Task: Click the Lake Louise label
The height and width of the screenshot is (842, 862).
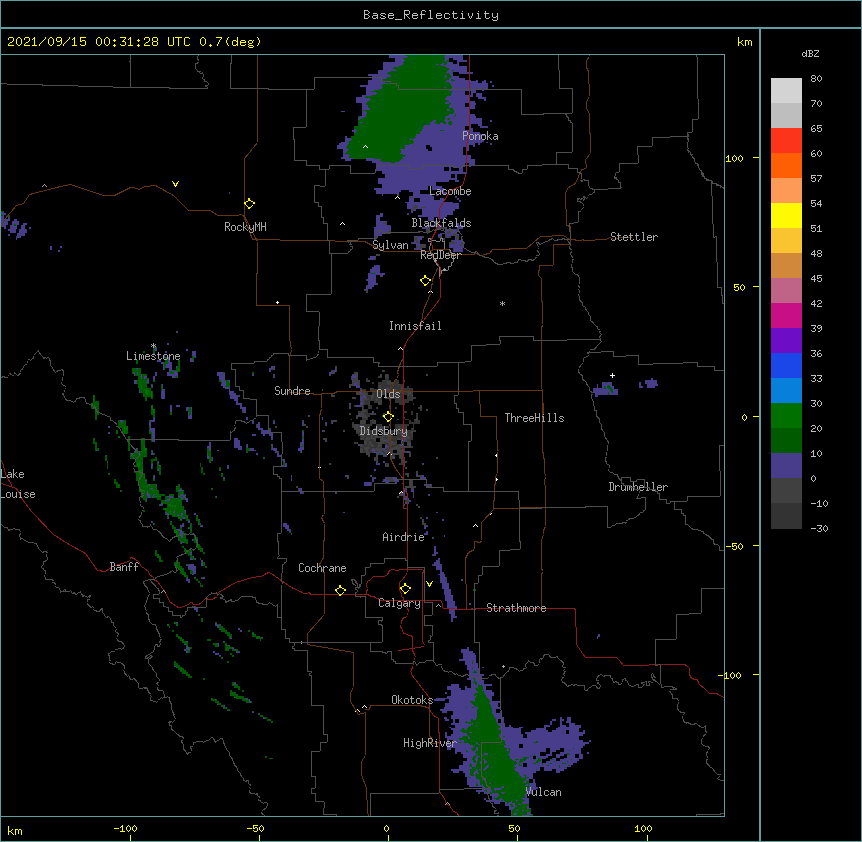Action: 18,484
